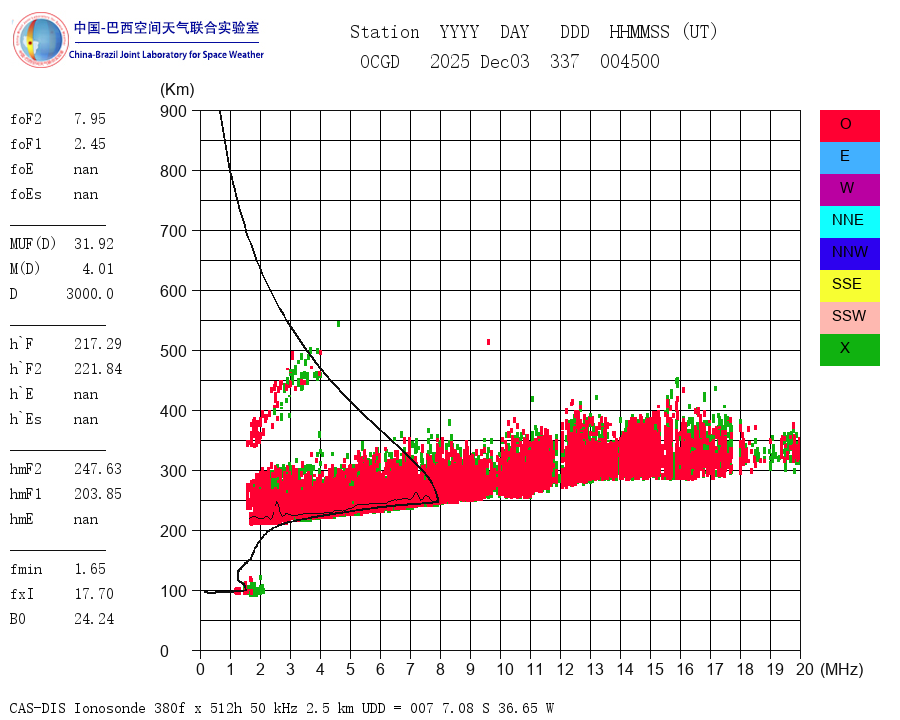900x720 pixels.
Task: Click the h`F2 value 221.84
Action: 98,369
